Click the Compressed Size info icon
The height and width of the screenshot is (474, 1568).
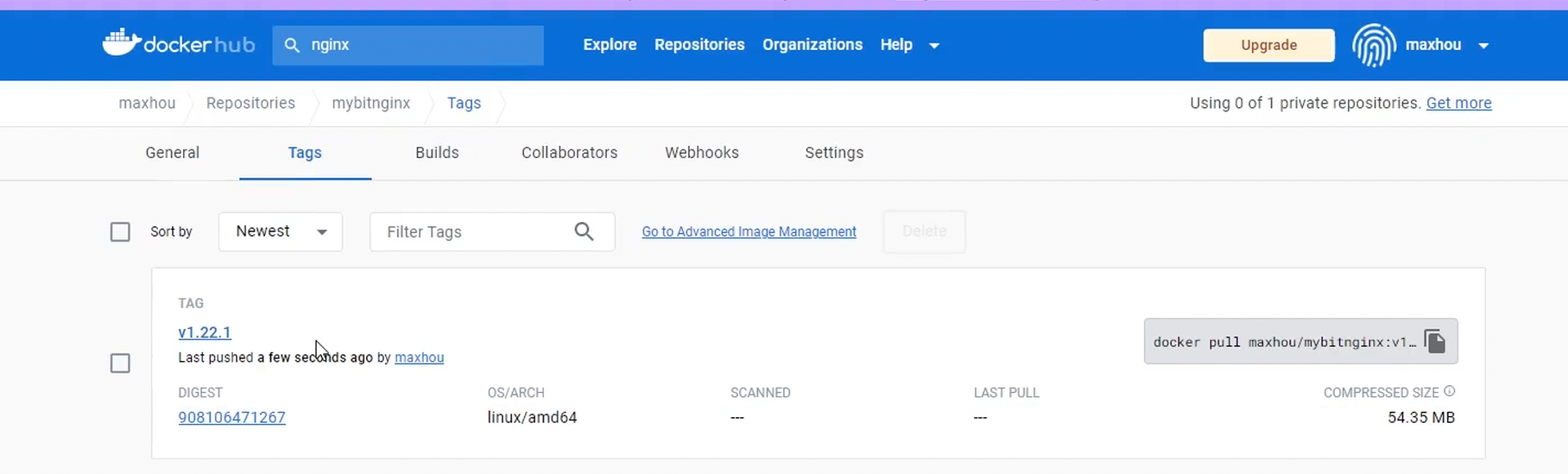[x=1450, y=391]
